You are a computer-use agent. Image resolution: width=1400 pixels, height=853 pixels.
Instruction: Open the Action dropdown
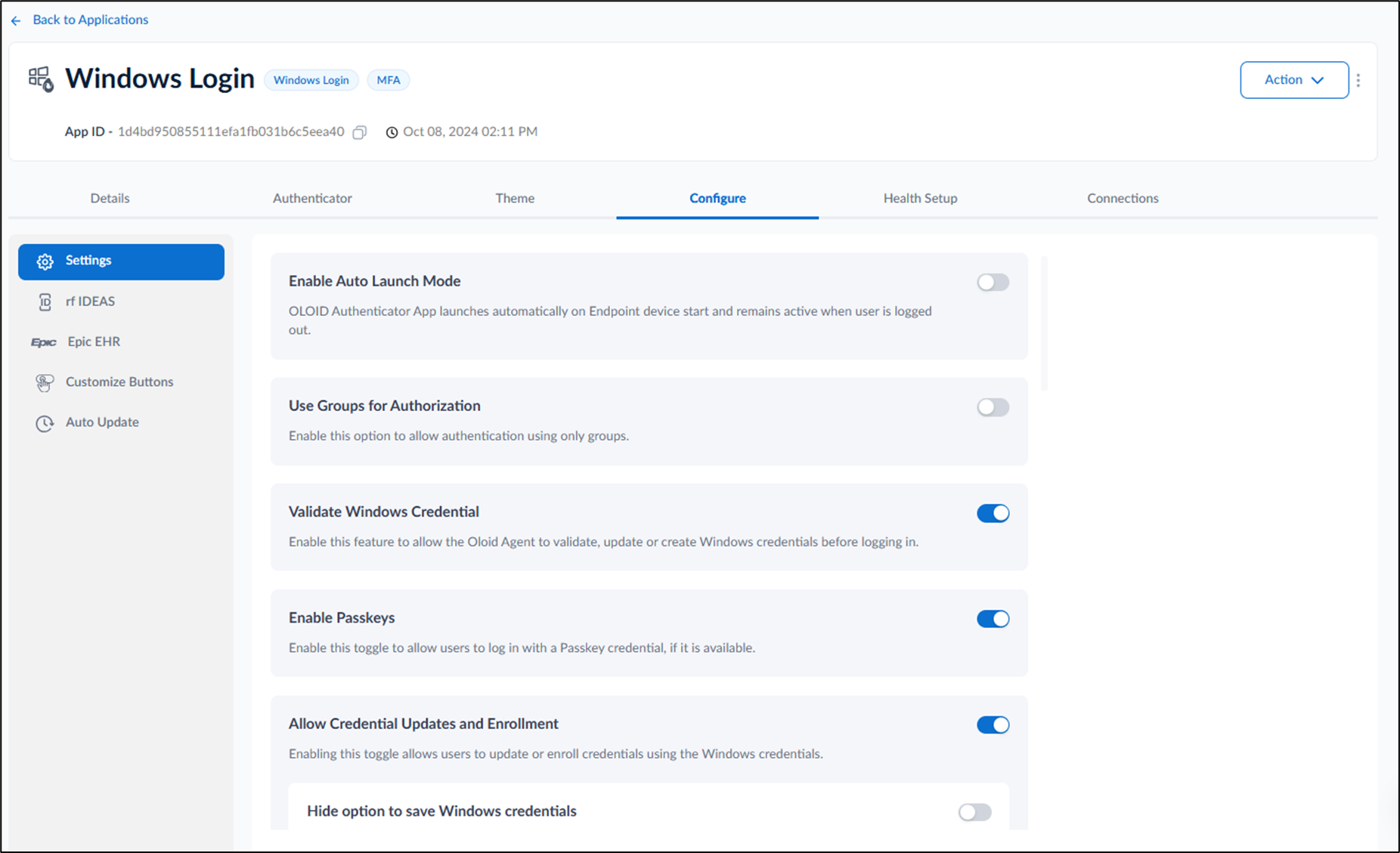click(1294, 80)
